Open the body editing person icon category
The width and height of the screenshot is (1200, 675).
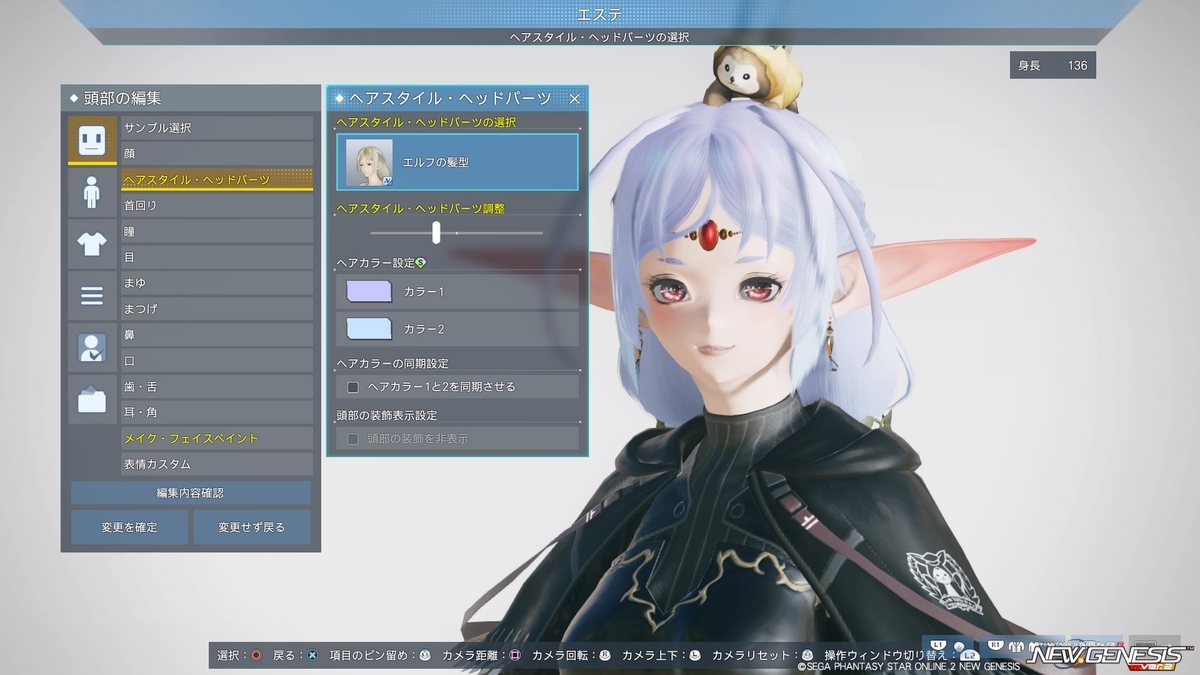click(92, 192)
